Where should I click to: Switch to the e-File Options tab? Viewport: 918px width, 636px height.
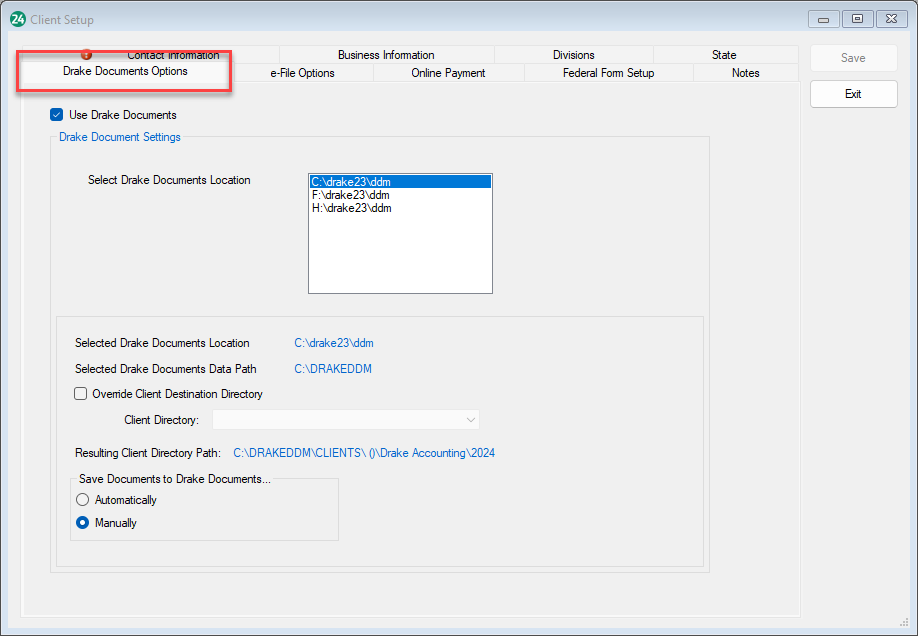pyautogui.click(x=301, y=72)
